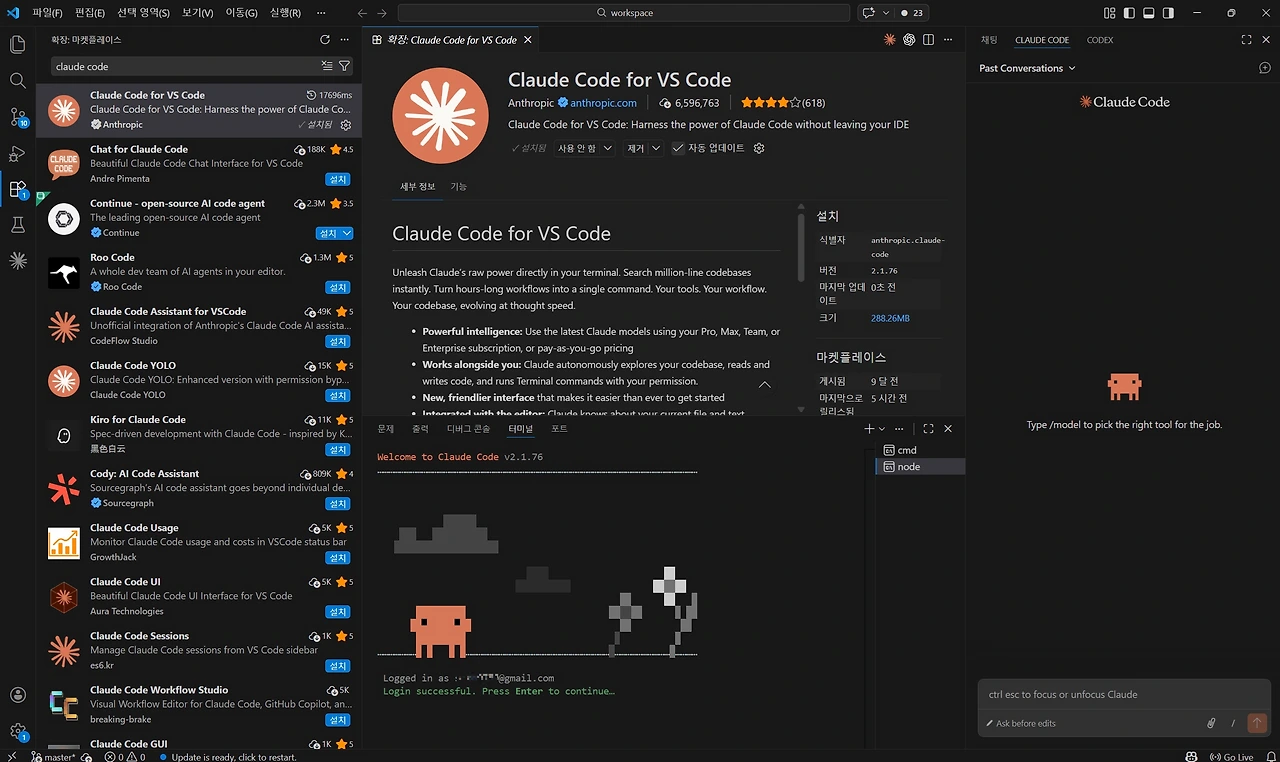Open the Extensions view in the activity bar
Image resolution: width=1280 pixels, height=762 pixels.
tap(17, 188)
